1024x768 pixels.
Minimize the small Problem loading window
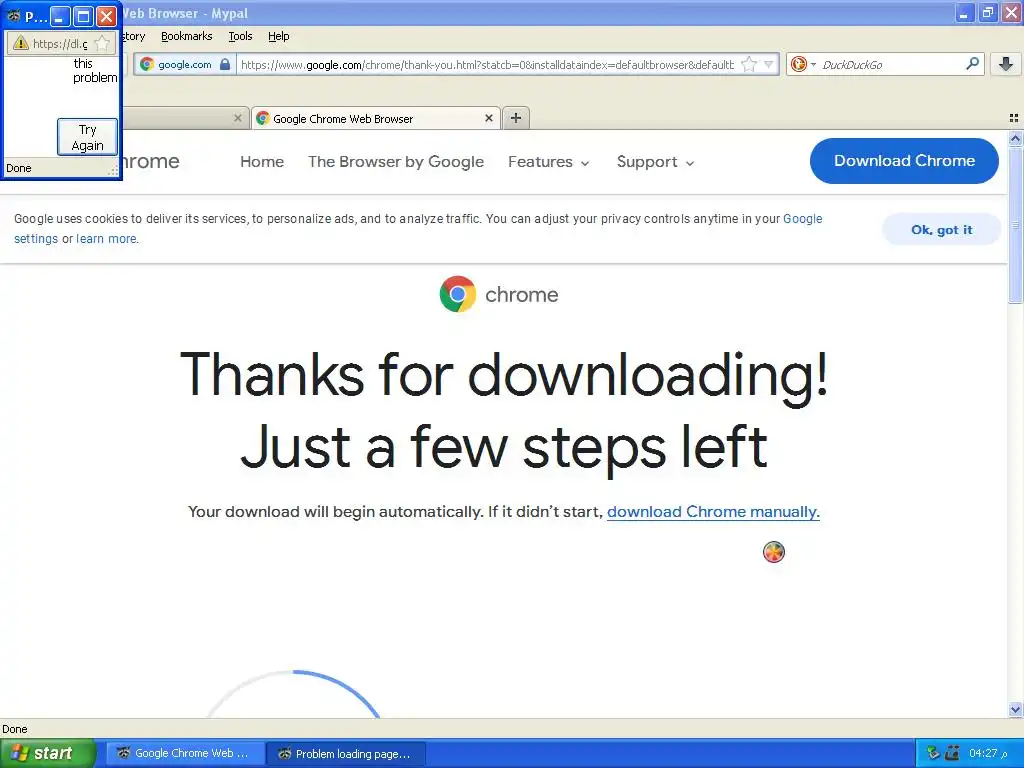[x=60, y=16]
